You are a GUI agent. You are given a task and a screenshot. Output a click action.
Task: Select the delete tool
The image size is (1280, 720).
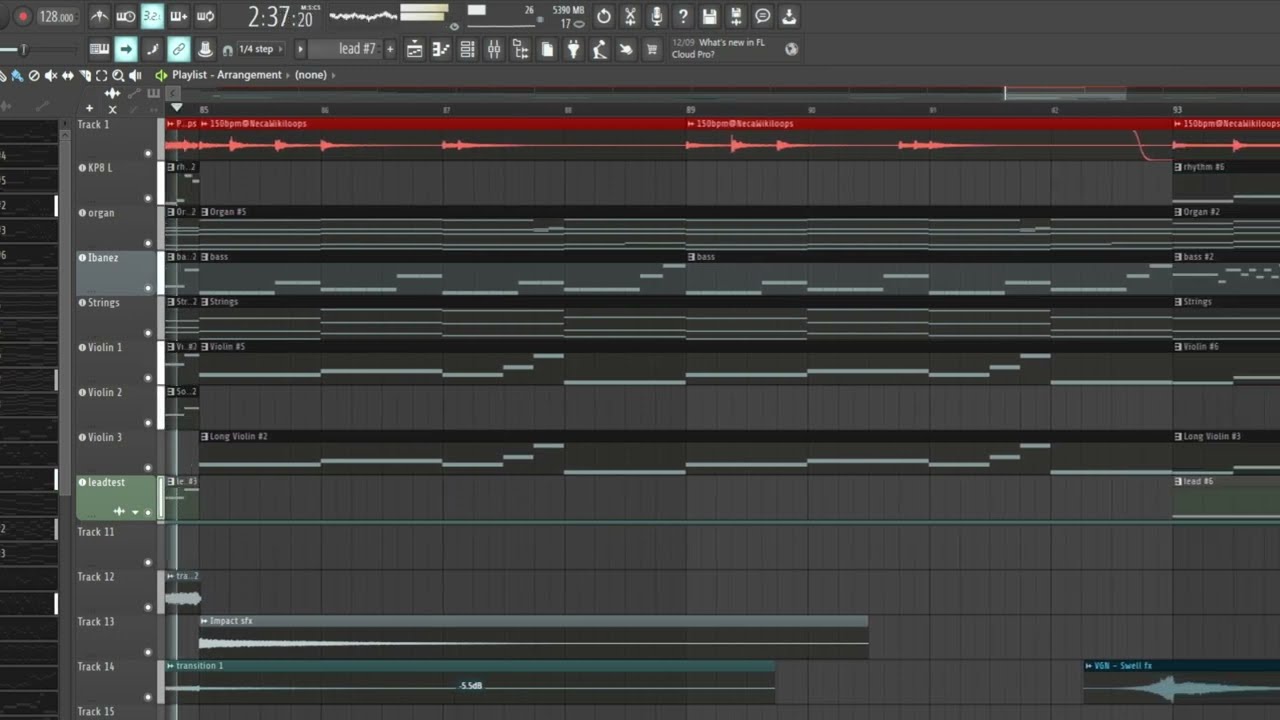[34, 75]
